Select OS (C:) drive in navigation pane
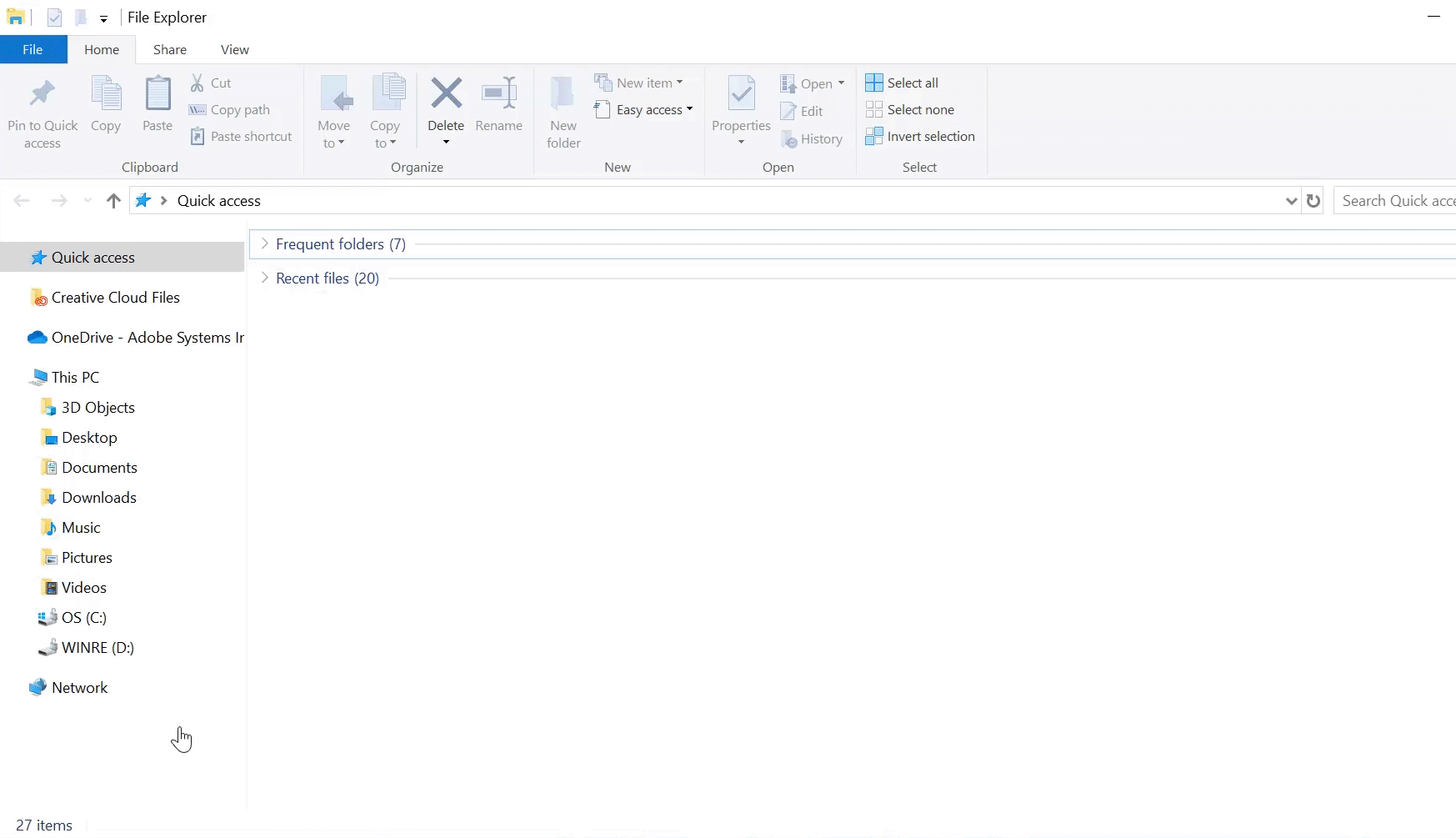1456x838 pixels. tap(83, 618)
